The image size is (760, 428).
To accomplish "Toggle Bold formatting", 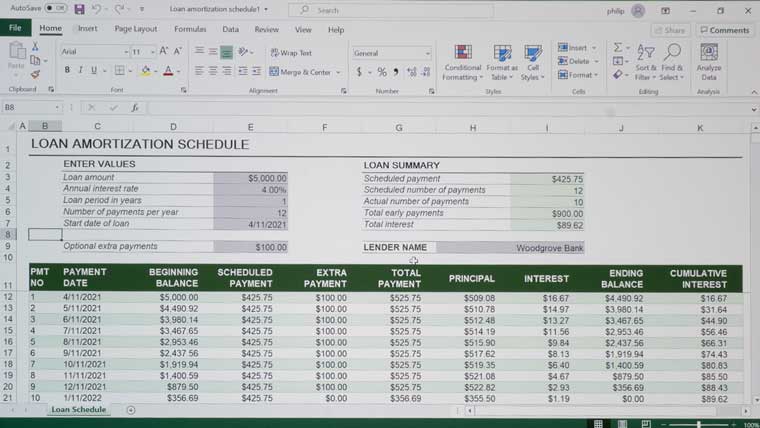I will pyautogui.click(x=67, y=71).
